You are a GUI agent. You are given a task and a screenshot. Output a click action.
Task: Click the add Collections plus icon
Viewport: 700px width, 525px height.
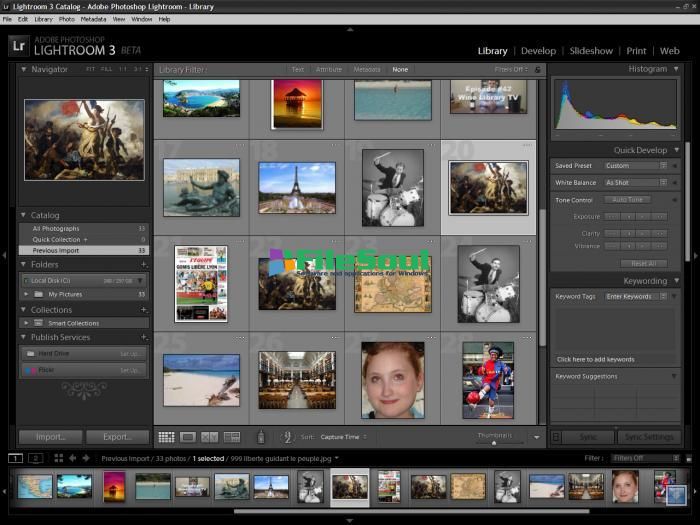pos(144,310)
